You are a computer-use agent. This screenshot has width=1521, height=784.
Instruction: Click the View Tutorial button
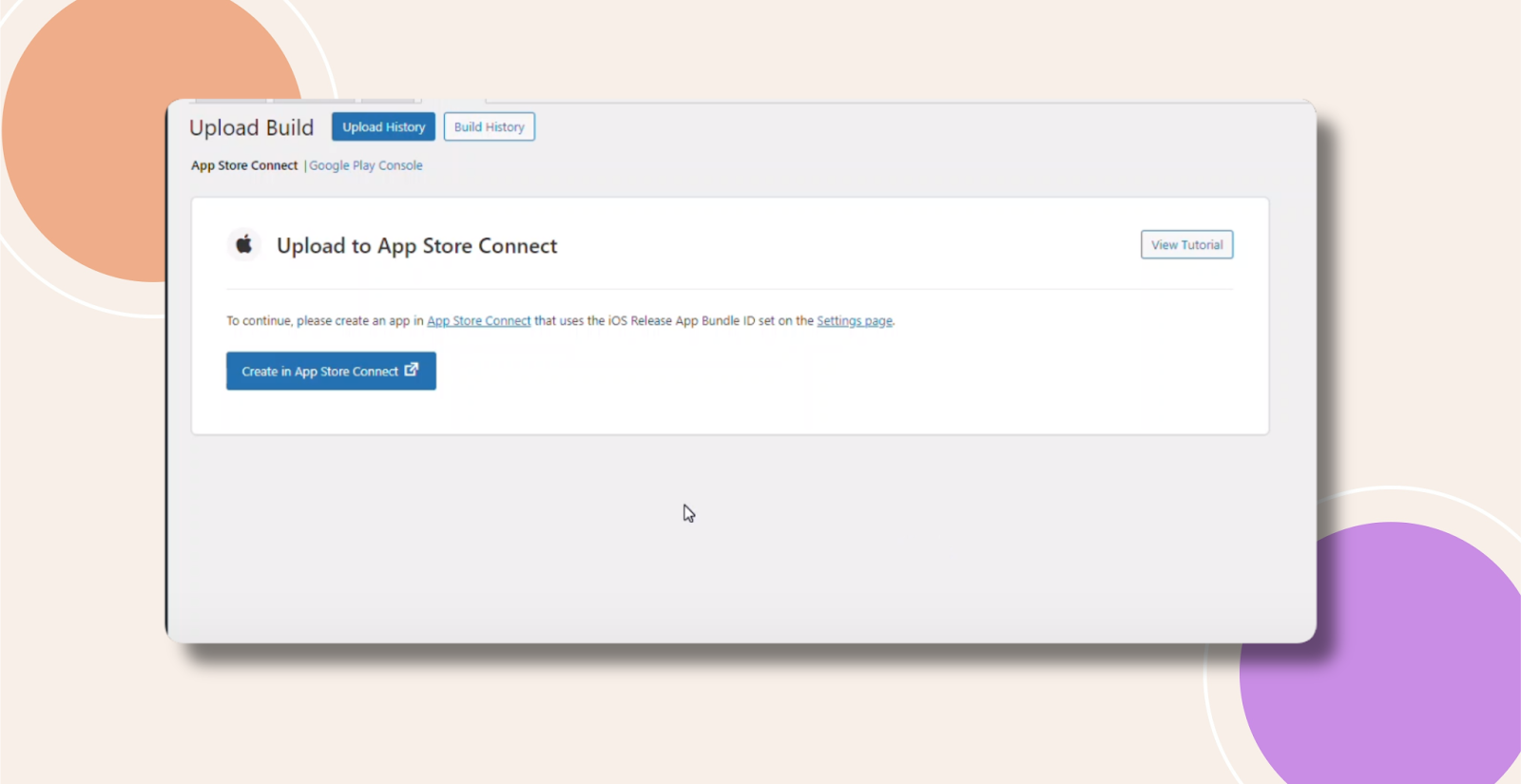1186,244
